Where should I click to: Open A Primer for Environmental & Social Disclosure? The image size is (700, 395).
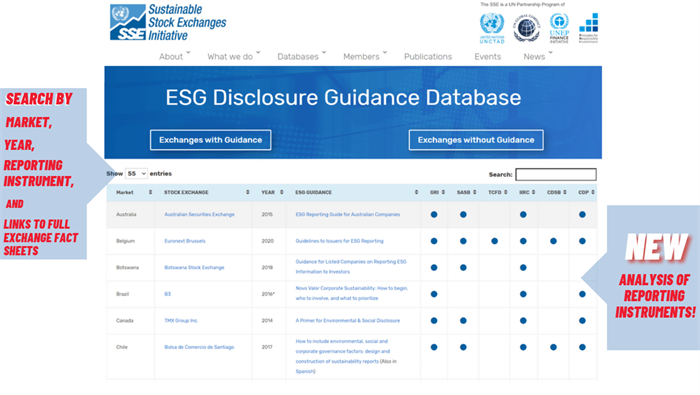[x=348, y=320]
